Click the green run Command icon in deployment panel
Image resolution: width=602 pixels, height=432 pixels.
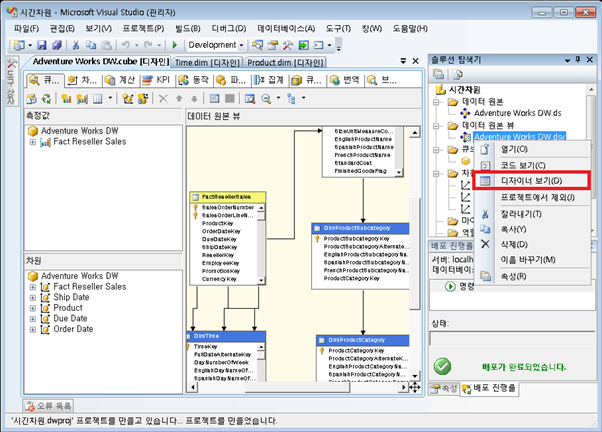(x=450, y=286)
